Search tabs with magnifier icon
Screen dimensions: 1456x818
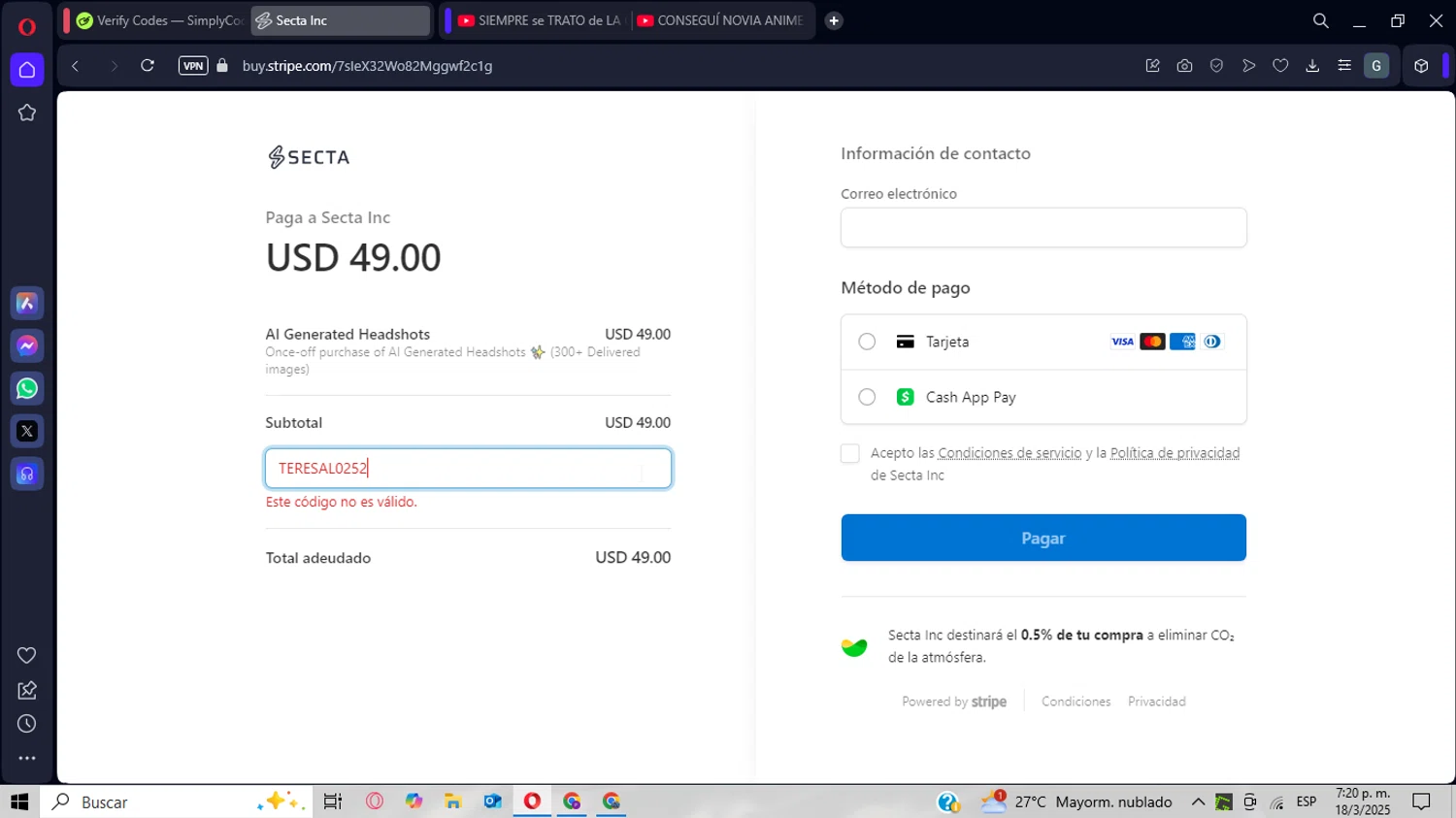1321,20
